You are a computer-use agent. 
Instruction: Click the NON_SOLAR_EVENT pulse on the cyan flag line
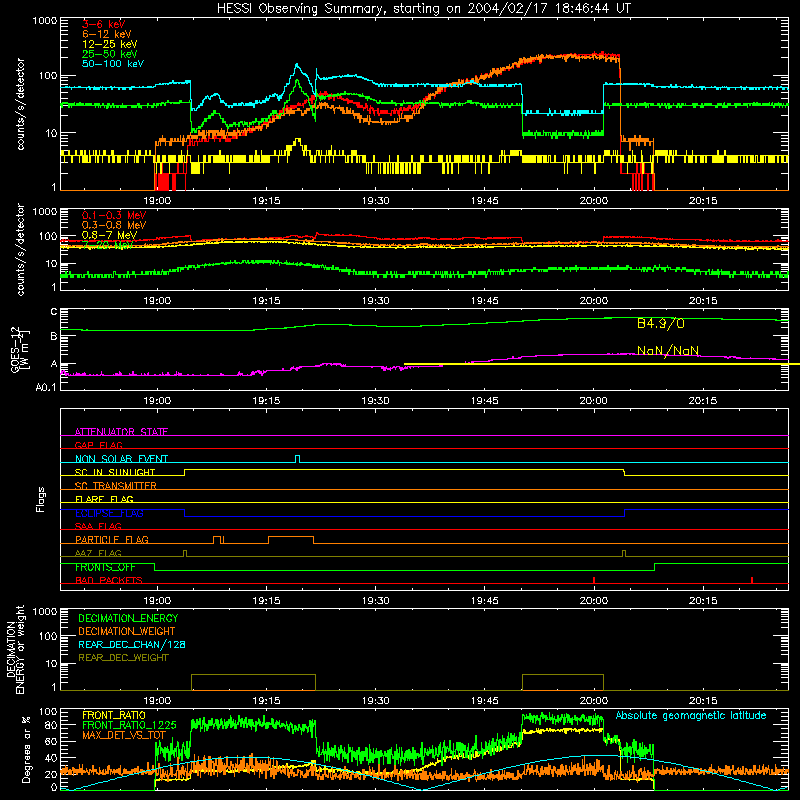pyautogui.click(x=297, y=459)
